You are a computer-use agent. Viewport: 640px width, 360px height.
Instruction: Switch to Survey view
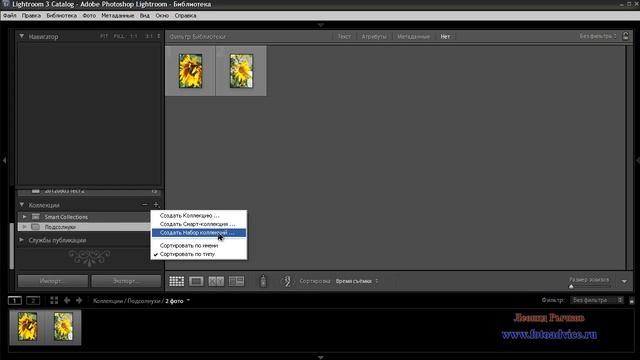(236, 281)
